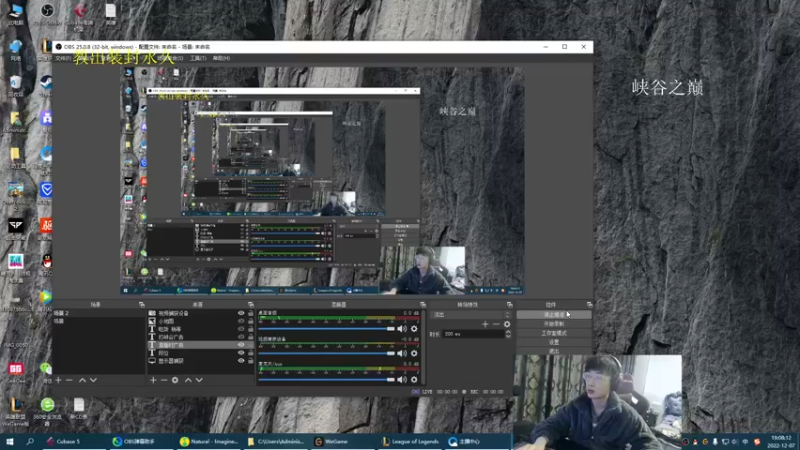The width and height of the screenshot is (800, 450).
Task: Toggle lock of 小地图 source
Action: coord(251,321)
